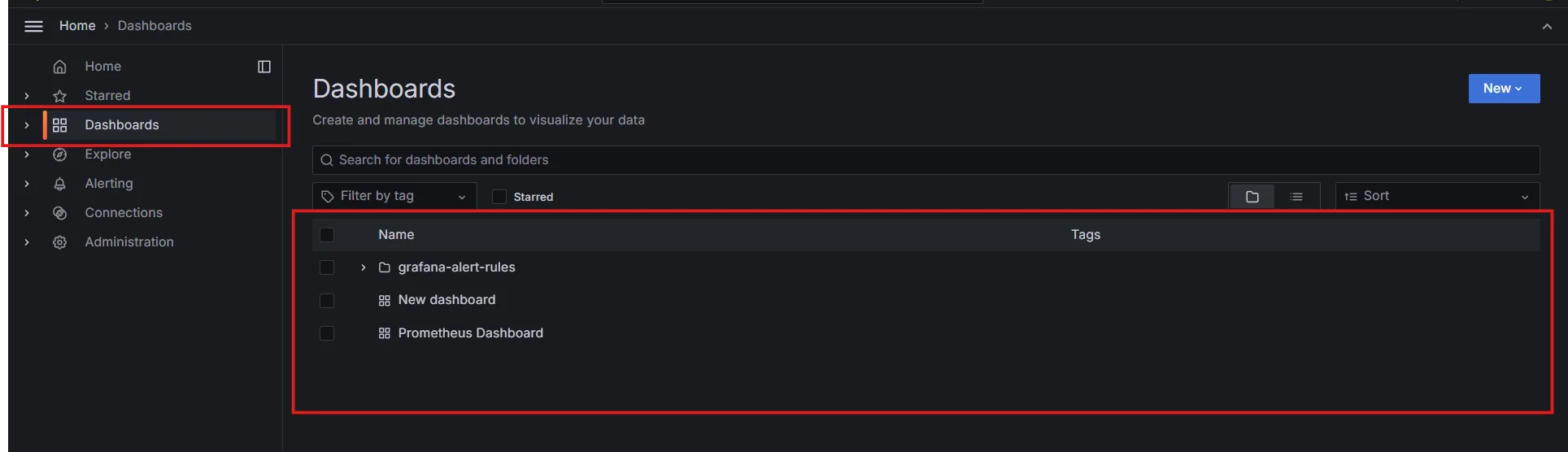
Task: Expand the grafana-alert-rules folder
Action: [363, 267]
